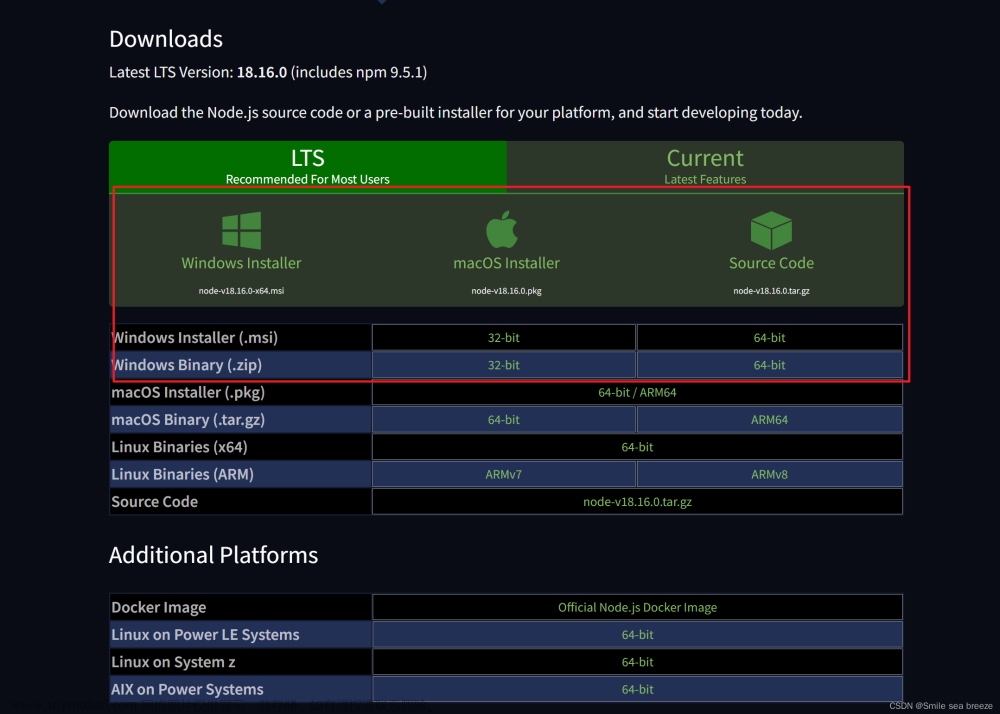This screenshot has width=1000, height=714.
Task: Download ARMv8 Linux Binaries
Action: click(770, 475)
